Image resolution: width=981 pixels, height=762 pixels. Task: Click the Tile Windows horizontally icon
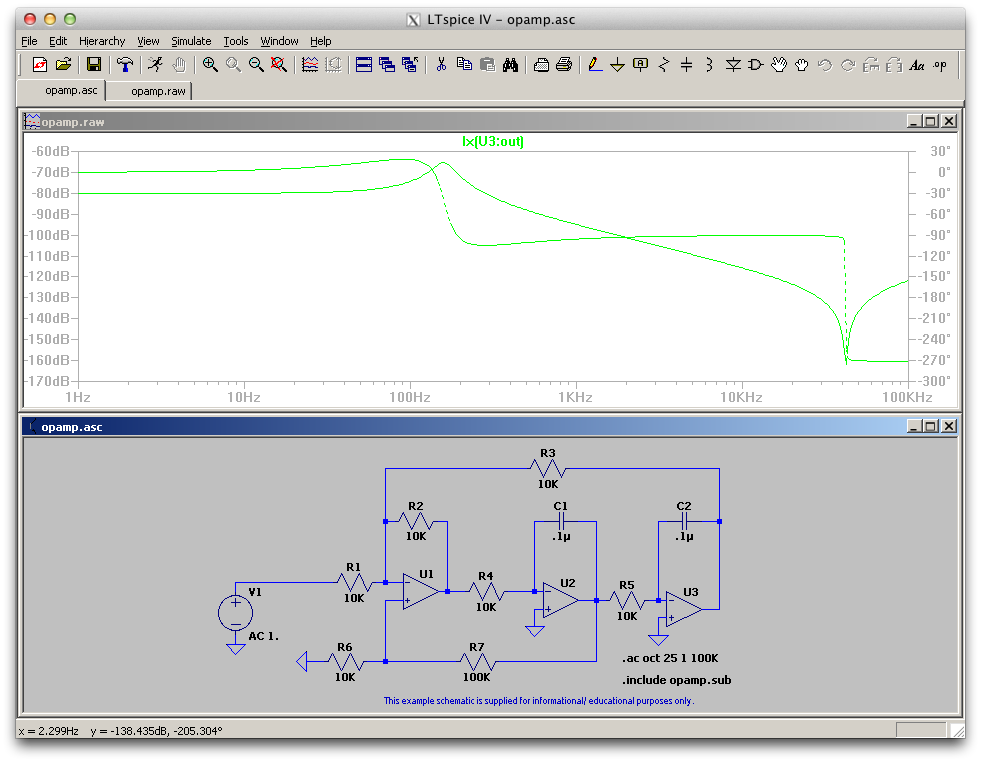point(363,64)
